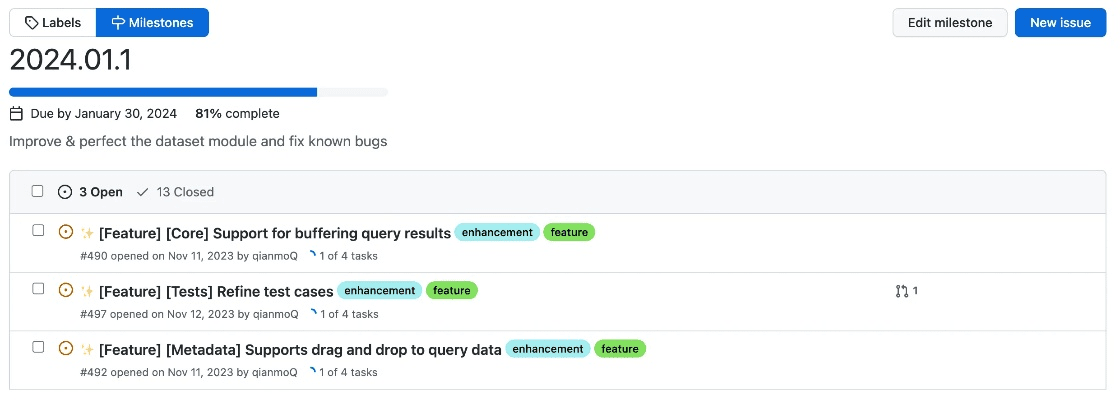The image size is (1120, 400).
Task: Tick the select-all issues checkbox
Action: [x=38, y=191]
